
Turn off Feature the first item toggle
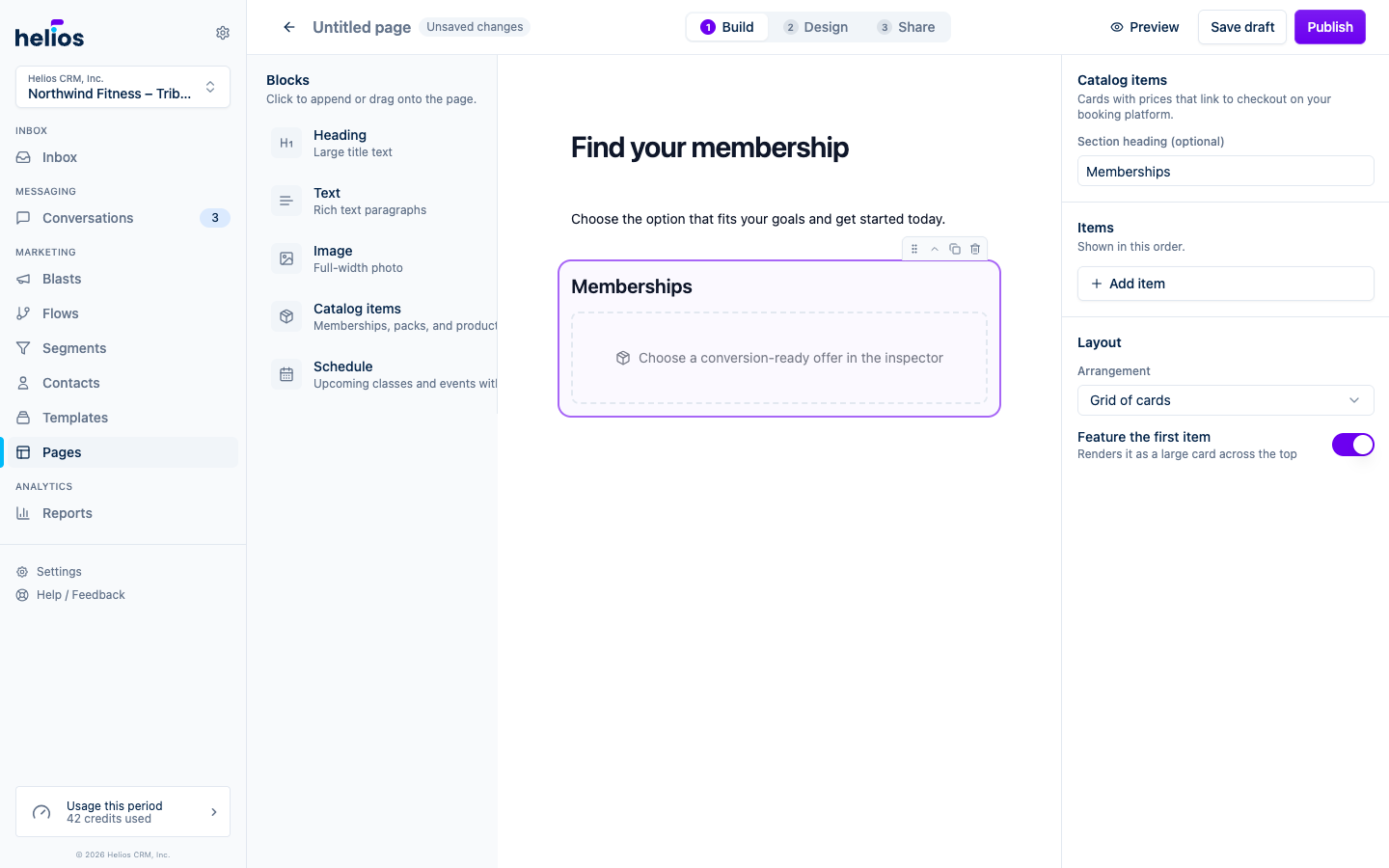click(x=1352, y=445)
